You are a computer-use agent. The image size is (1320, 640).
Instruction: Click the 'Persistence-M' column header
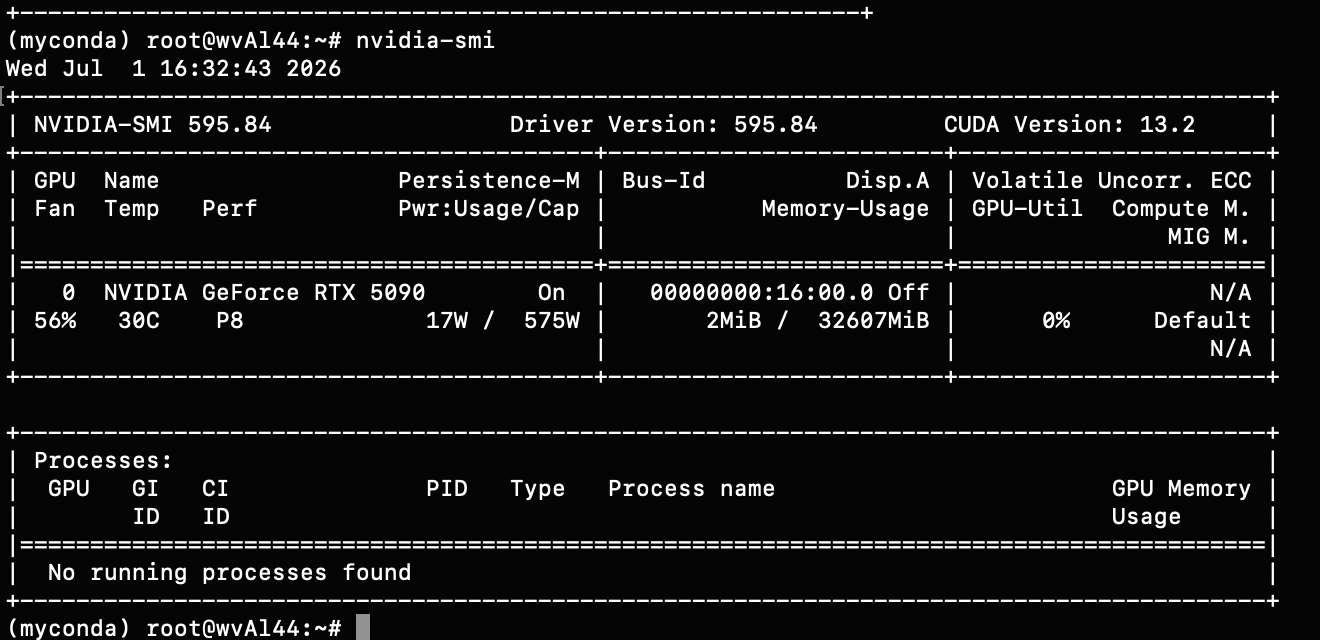(489, 181)
